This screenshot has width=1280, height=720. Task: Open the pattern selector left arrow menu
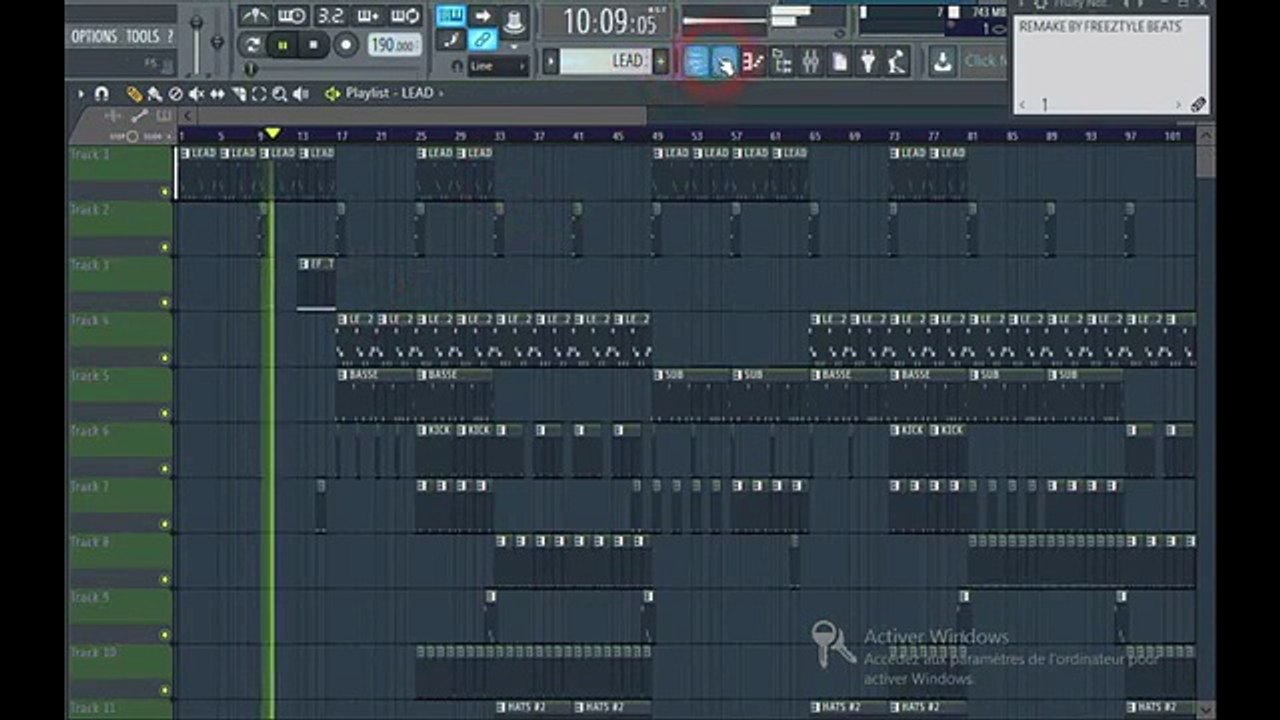click(550, 61)
